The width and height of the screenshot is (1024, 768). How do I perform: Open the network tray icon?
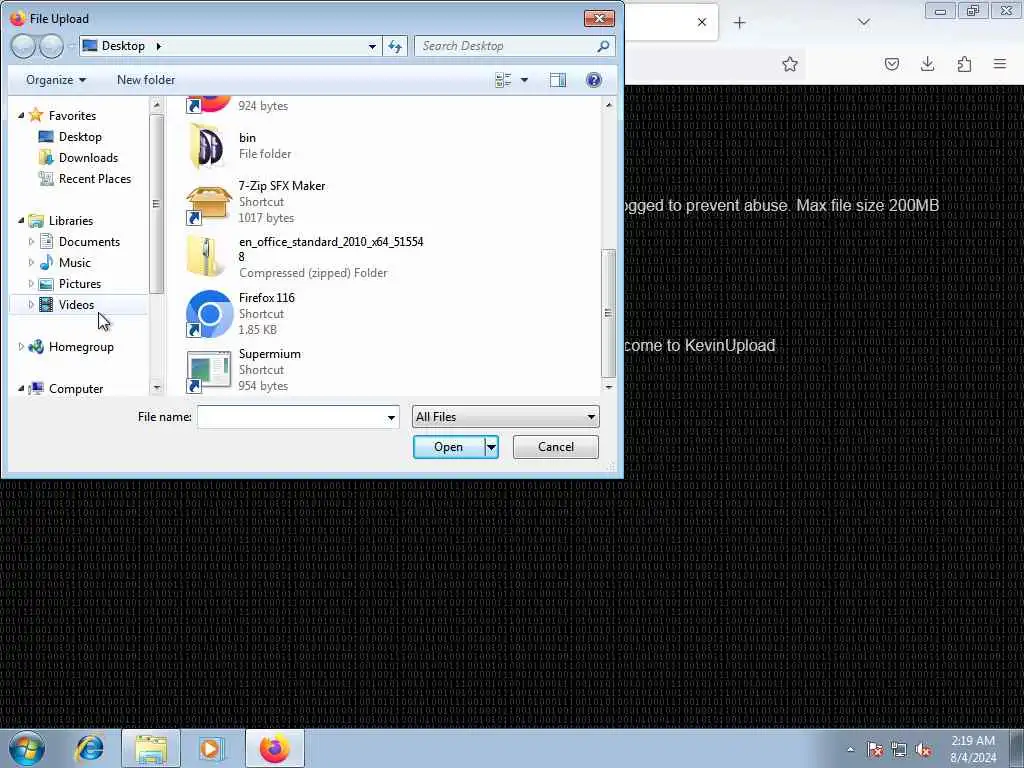[x=899, y=750]
